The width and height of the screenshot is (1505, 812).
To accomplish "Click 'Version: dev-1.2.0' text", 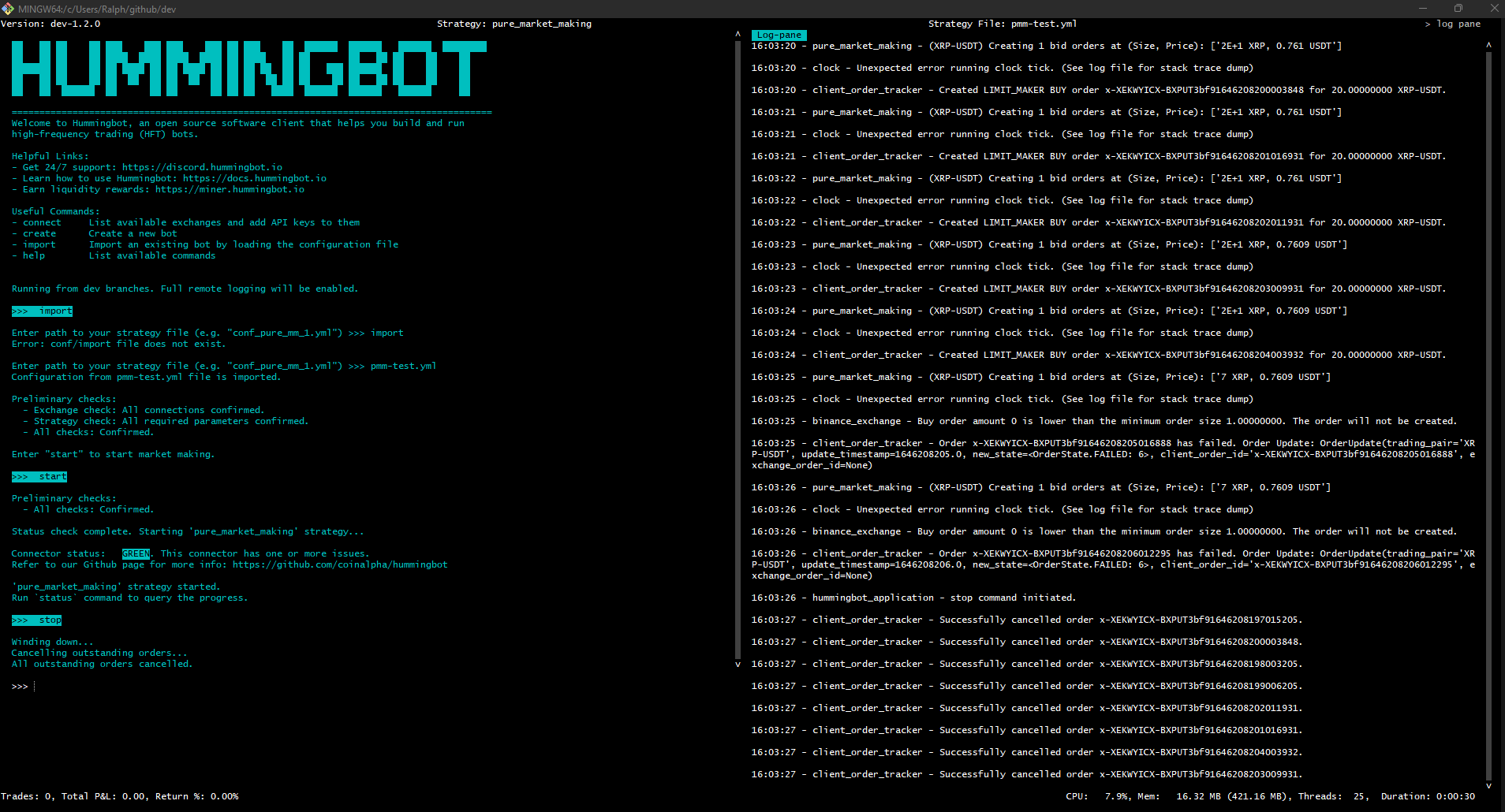I will 50,24.
